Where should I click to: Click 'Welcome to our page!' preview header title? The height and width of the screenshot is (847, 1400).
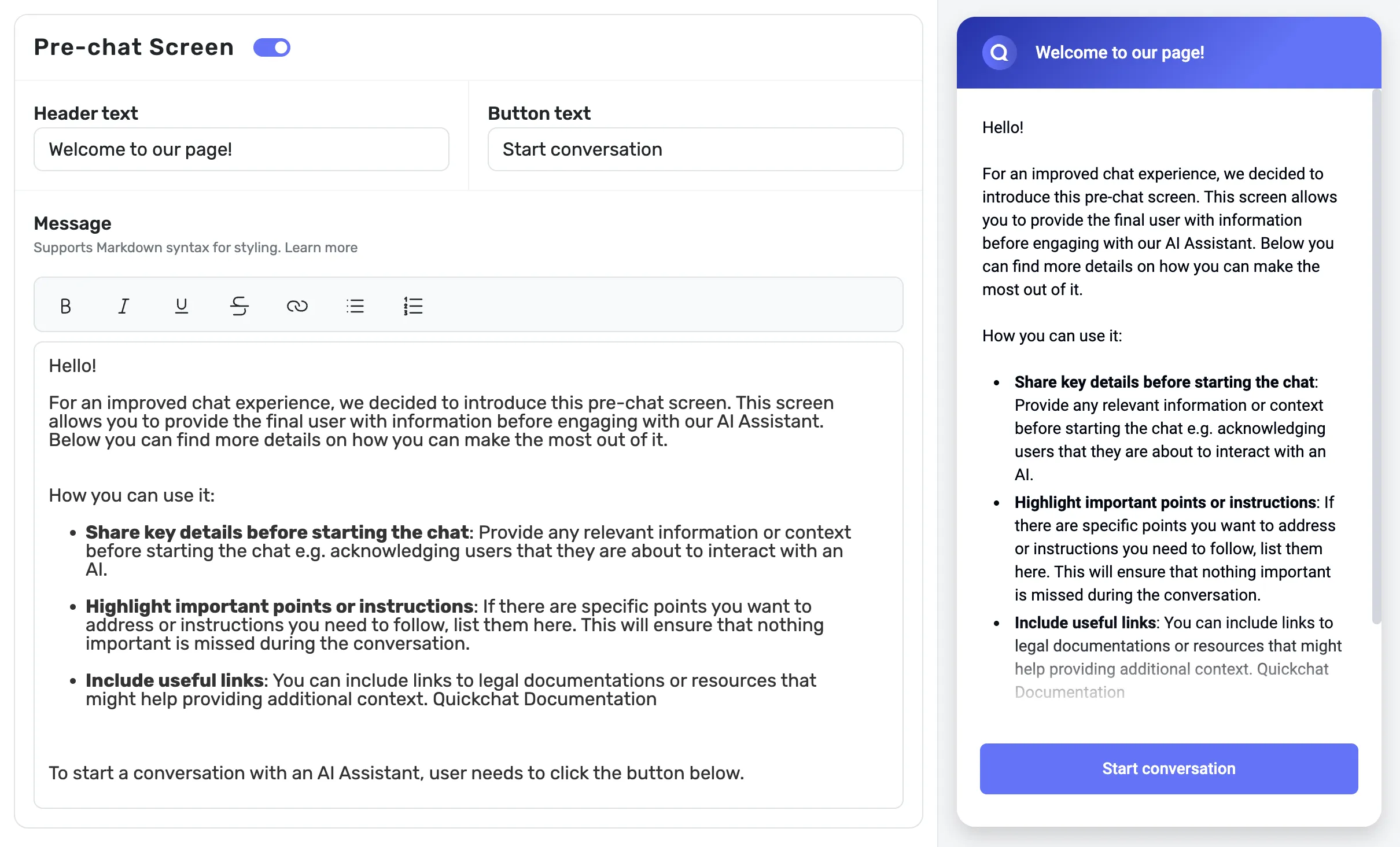pyautogui.click(x=1119, y=53)
